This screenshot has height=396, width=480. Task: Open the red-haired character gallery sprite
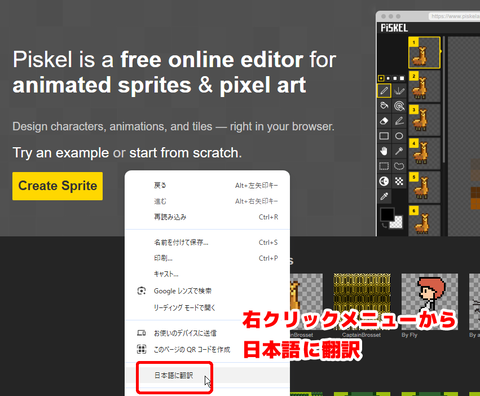click(430, 302)
